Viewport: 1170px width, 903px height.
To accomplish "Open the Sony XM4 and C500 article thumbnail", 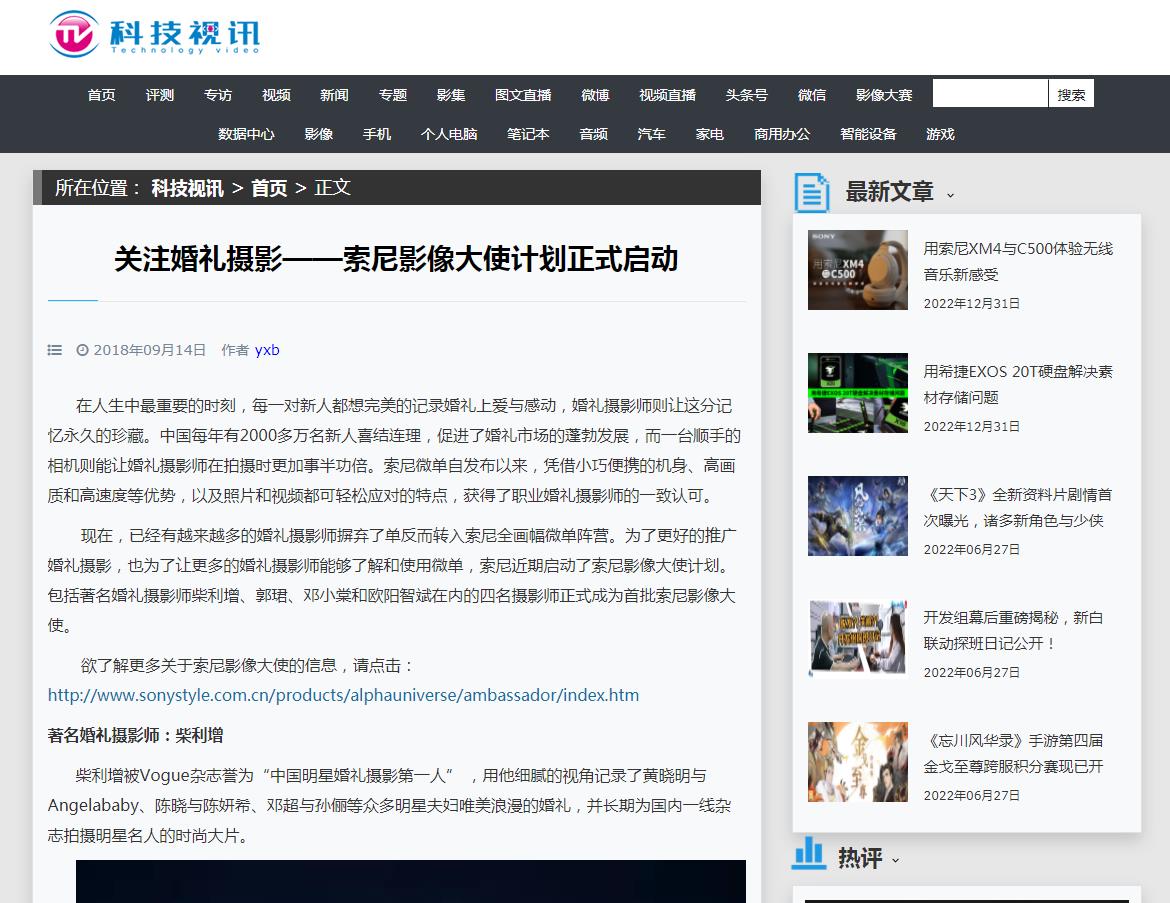I will (x=858, y=270).
